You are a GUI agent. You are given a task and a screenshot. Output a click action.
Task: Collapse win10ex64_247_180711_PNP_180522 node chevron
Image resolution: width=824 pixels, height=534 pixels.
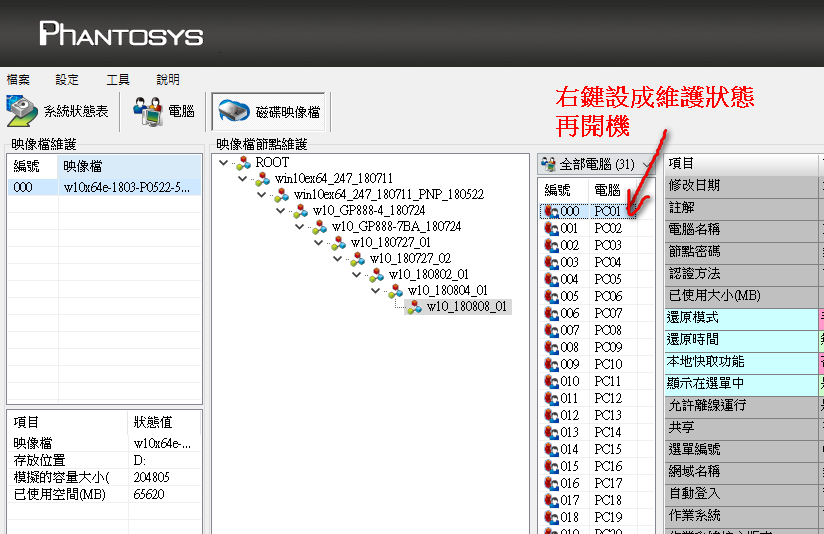[261, 194]
